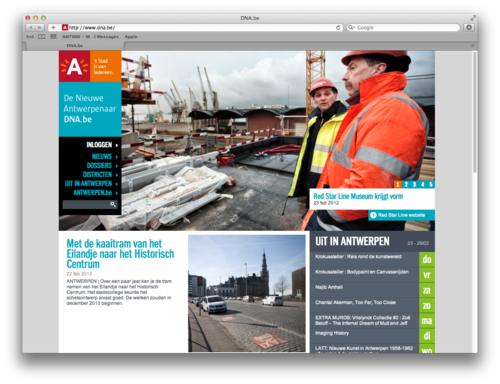Open the kaaitram article headline

coord(120,254)
